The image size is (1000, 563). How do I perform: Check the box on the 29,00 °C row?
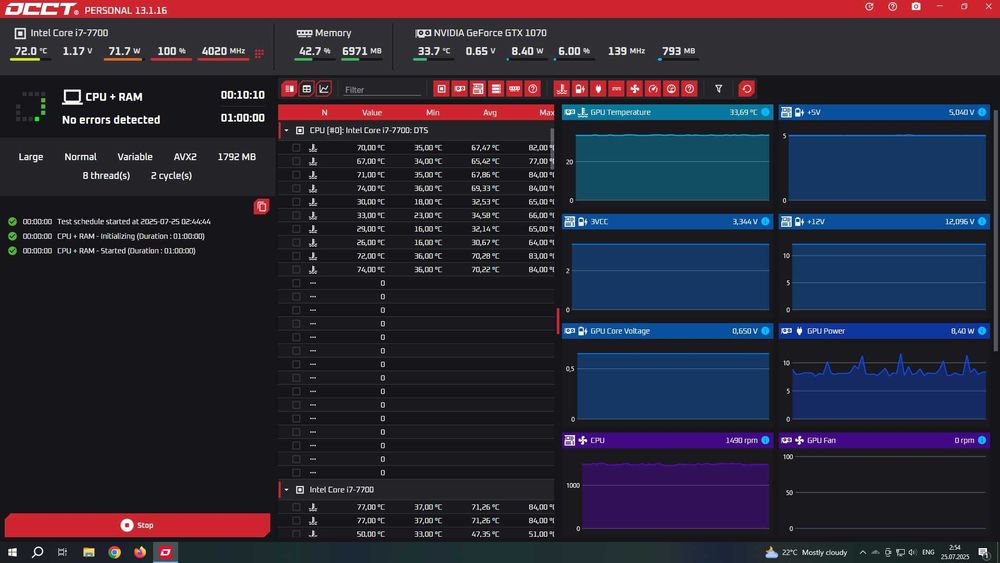pyautogui.click(x=296, y=229)
